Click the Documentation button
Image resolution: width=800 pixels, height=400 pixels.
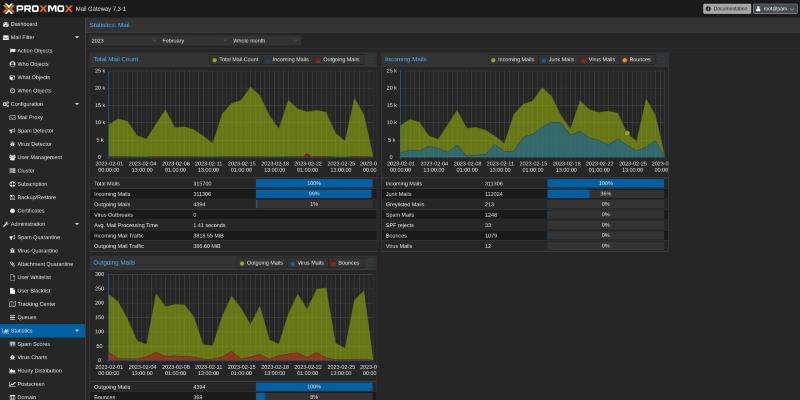click(x=726, y=8)
